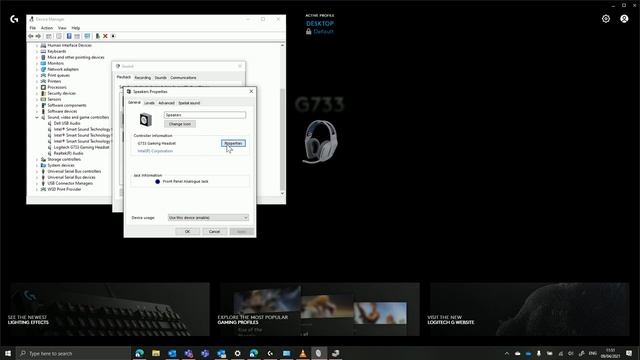Select USB Connector Managers category
The image size is (640, 360).
click(x=70, y=183)
